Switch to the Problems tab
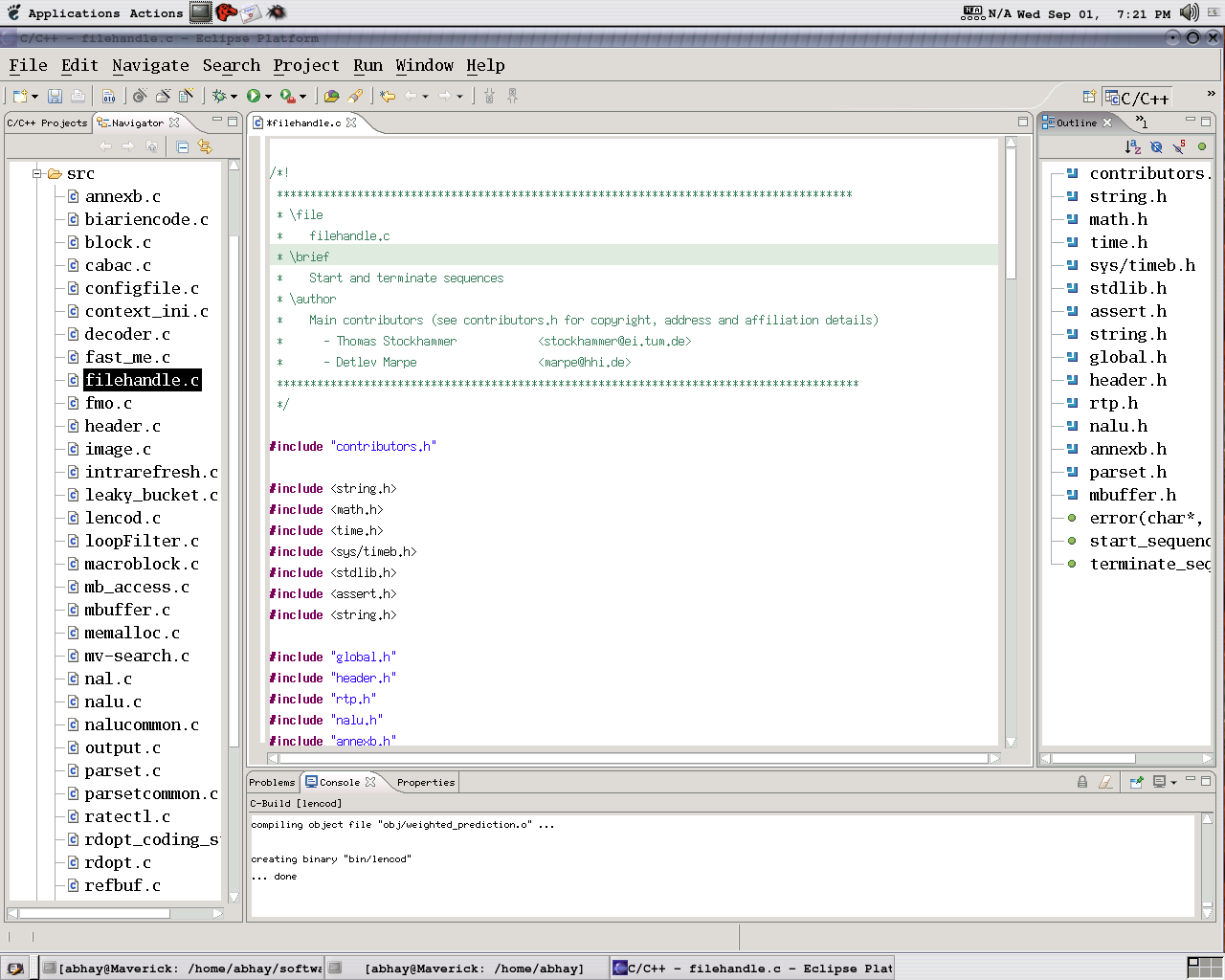 [273, 782]
